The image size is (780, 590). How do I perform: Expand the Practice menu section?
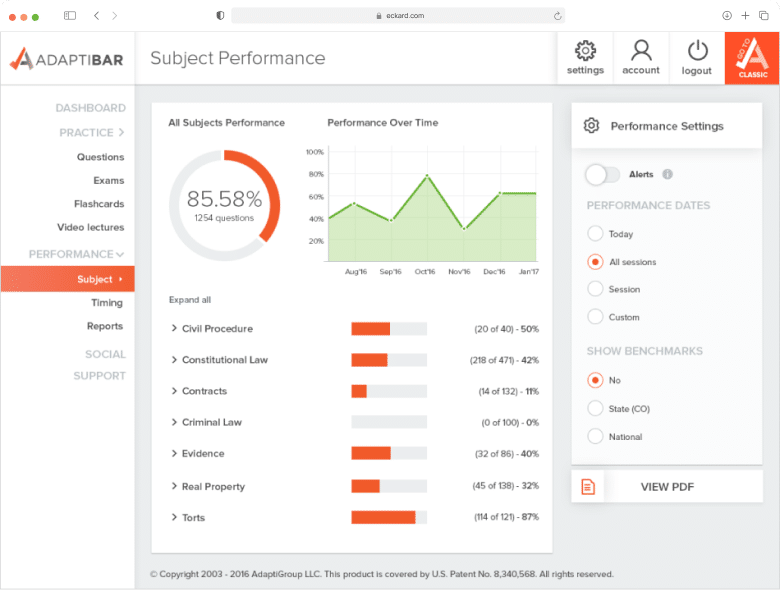[92, 132]
